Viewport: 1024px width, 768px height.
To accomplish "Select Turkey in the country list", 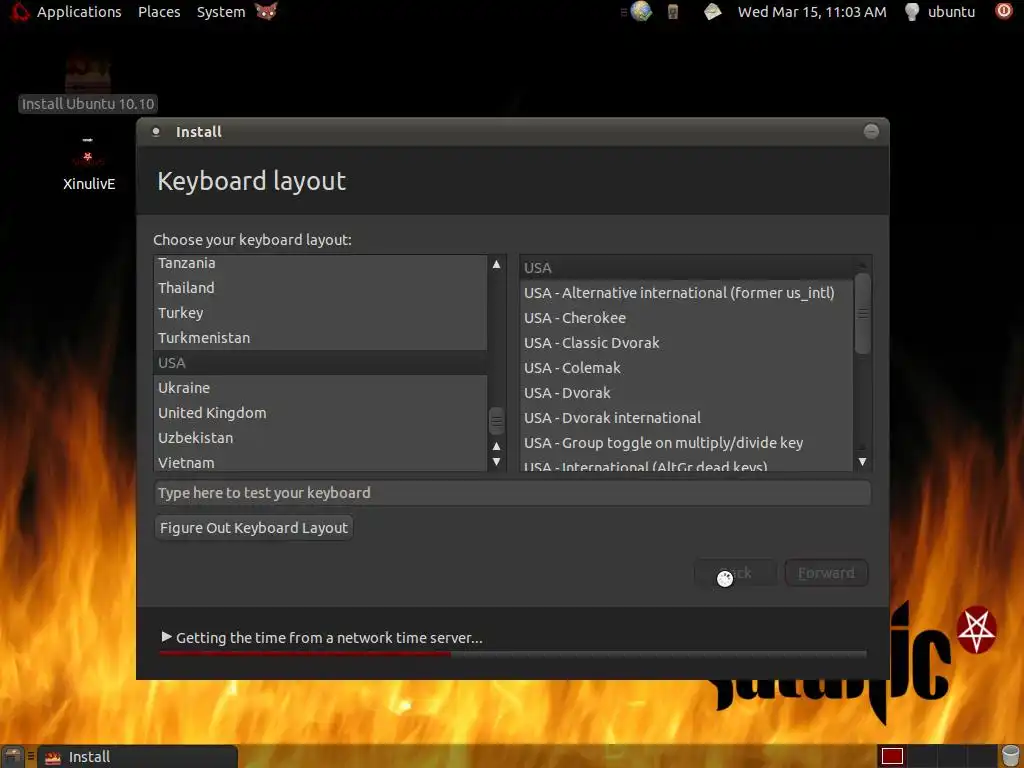I will coord(320,313).
